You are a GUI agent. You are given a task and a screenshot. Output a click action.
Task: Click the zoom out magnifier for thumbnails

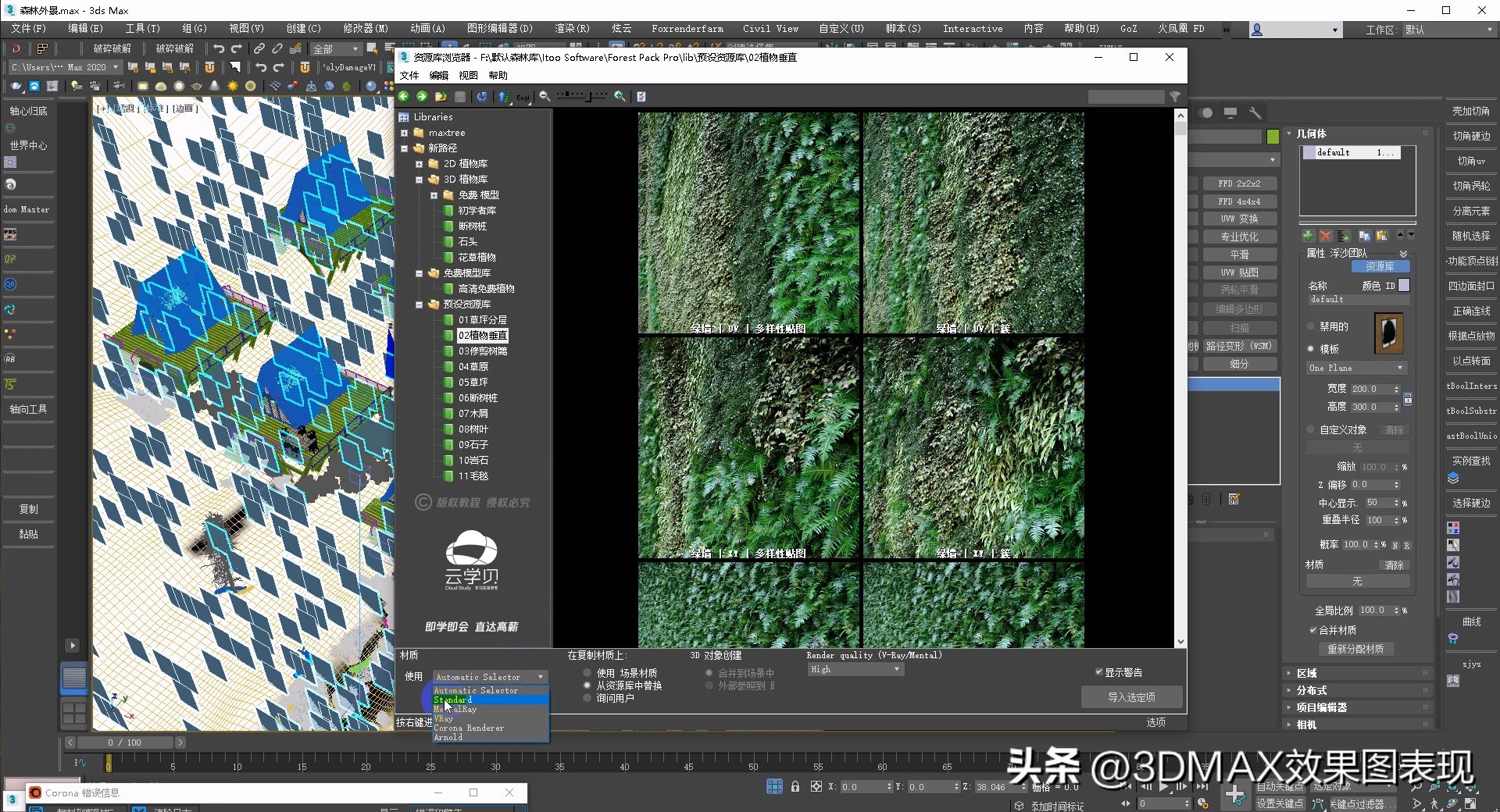(545, 96)
